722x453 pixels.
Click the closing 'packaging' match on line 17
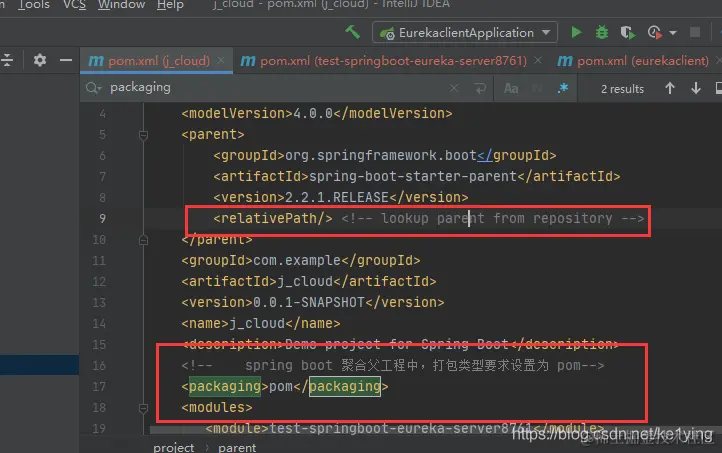point(345,386)
